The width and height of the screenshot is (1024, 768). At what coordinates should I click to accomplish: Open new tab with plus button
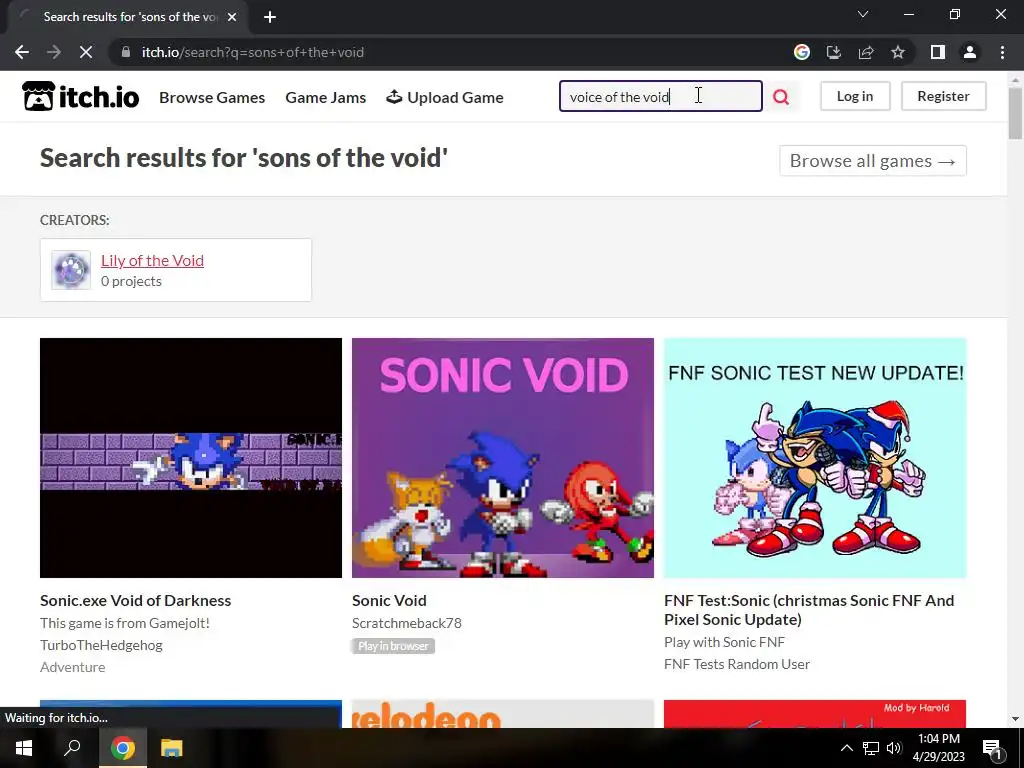270,17
